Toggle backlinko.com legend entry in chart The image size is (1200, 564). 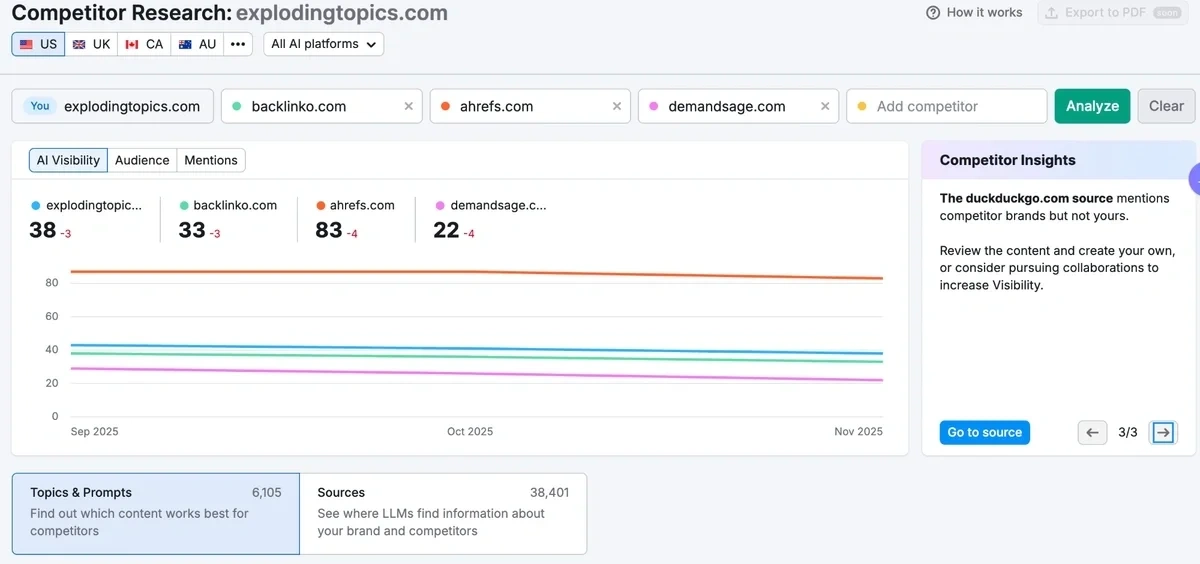point(228,205)
